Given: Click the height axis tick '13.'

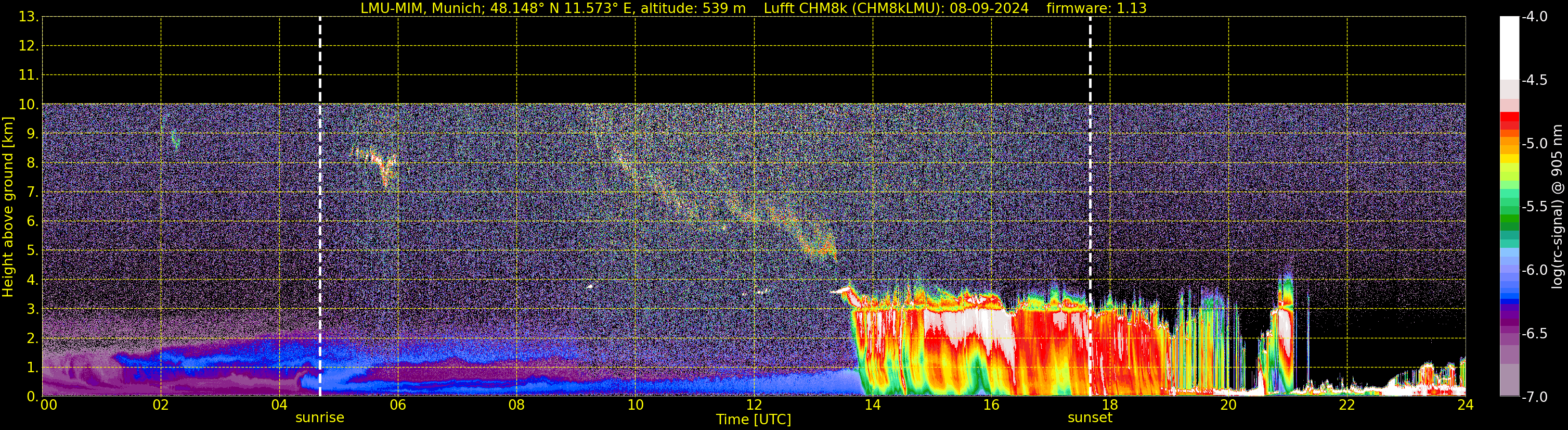Looking at the screenshot, I should click(29, 17).
